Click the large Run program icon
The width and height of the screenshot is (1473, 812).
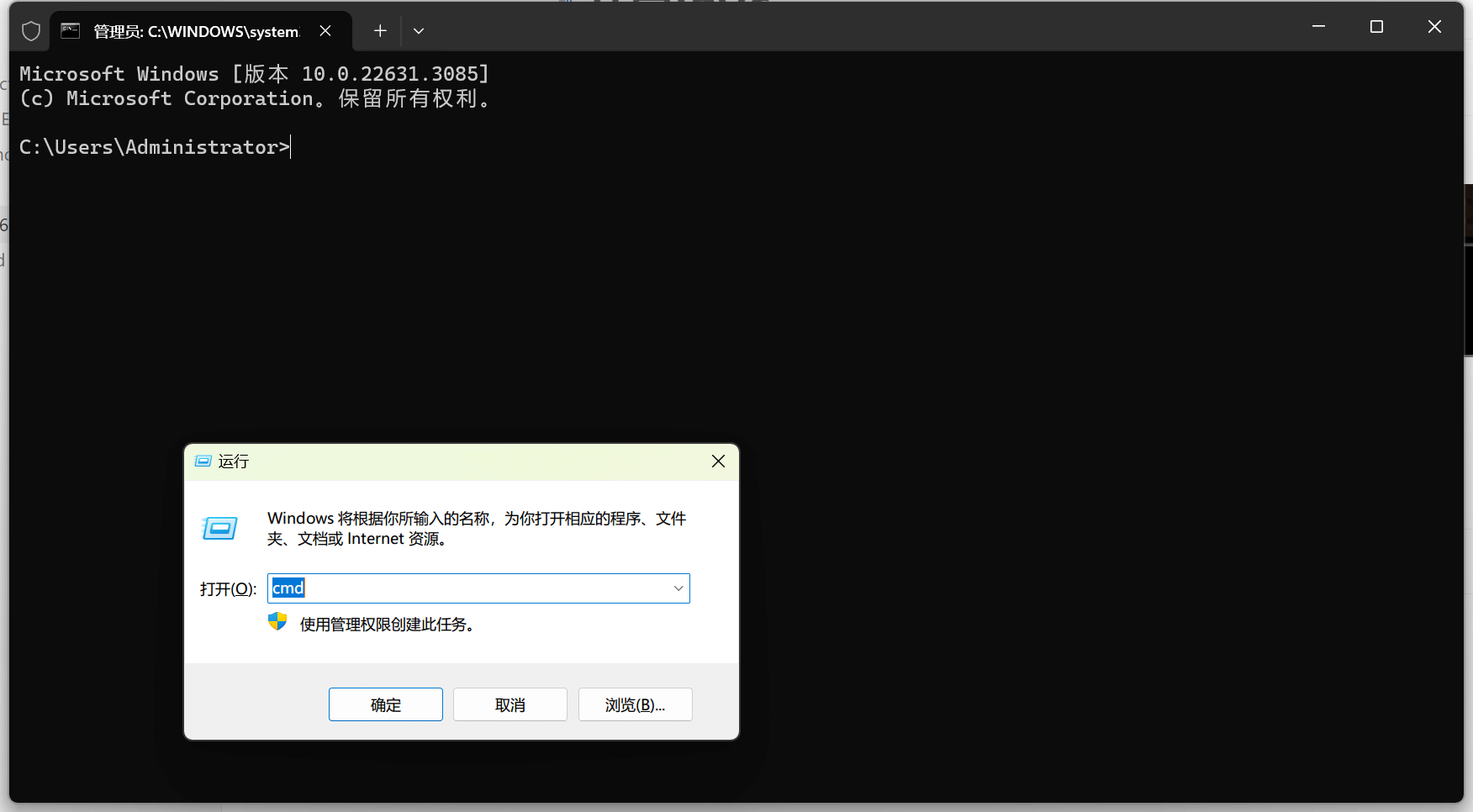220,528
